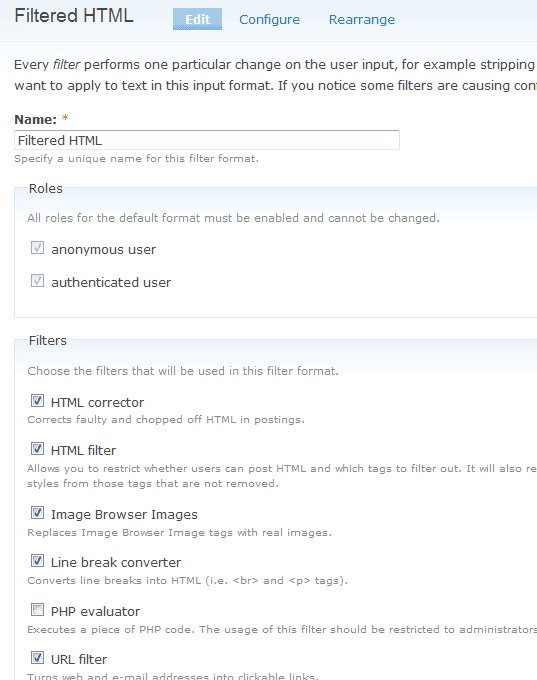Open the Rearrange tab

pyautogui.click(x=362, y=20)
